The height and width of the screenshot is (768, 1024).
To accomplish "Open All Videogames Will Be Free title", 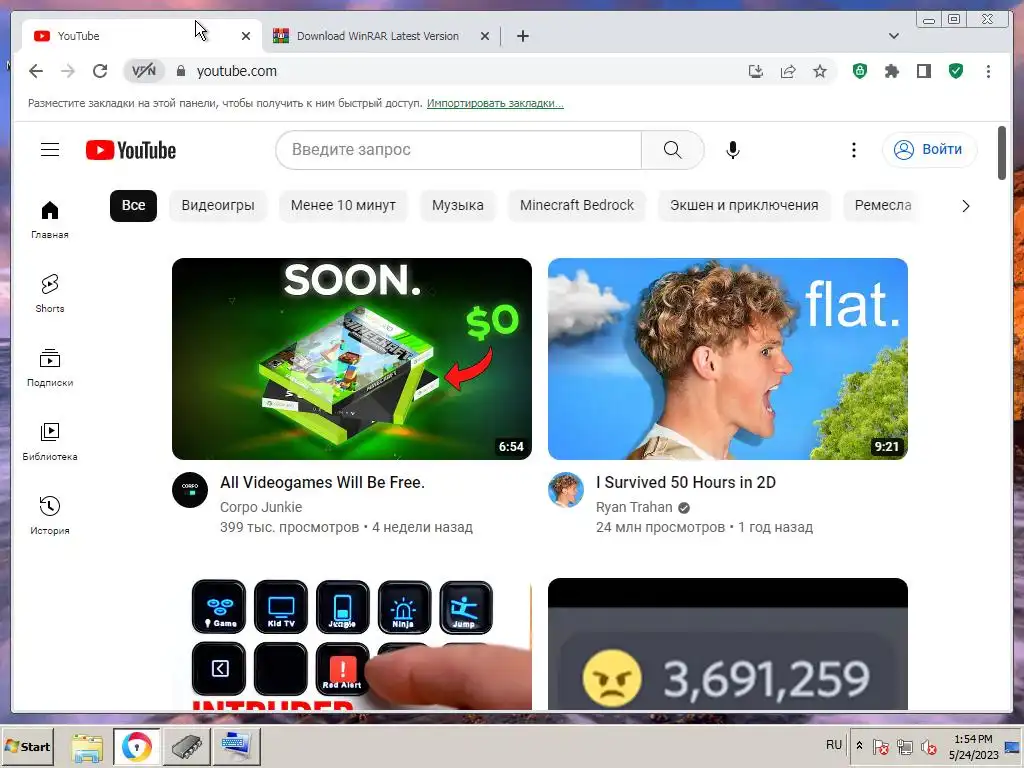I will tap(323, 483).
